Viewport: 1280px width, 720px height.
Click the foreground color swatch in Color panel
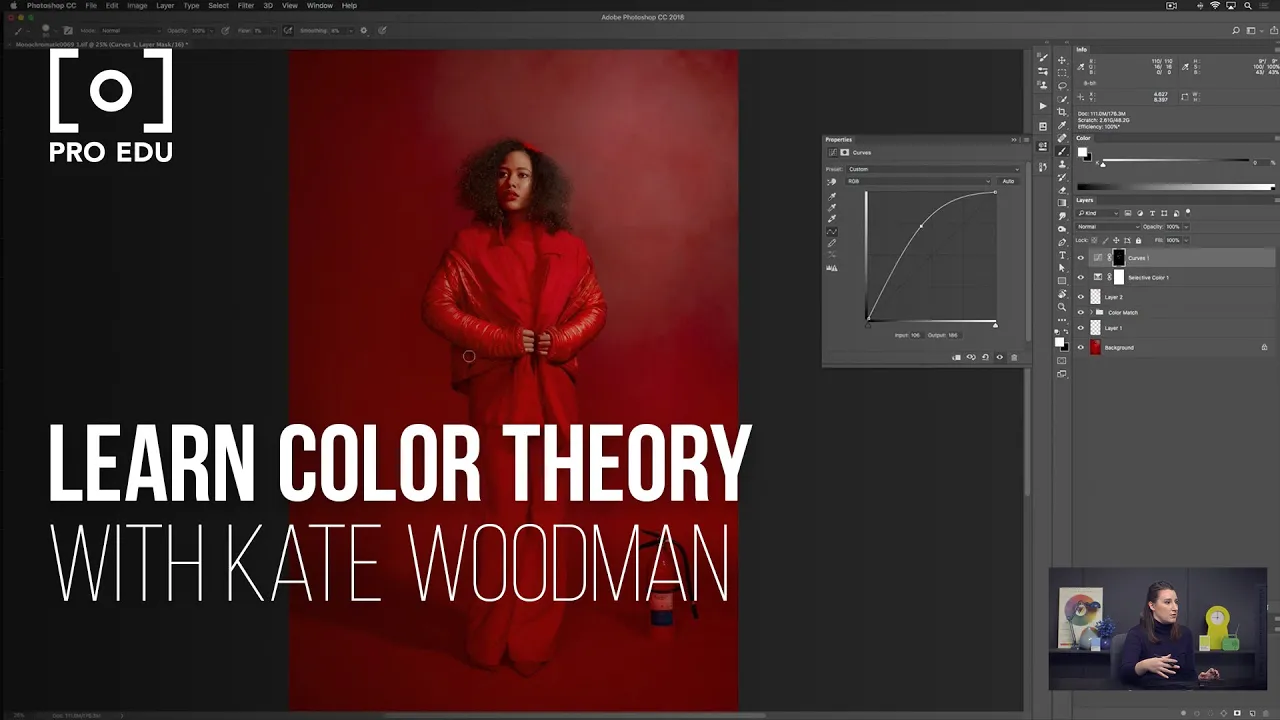1082,153
